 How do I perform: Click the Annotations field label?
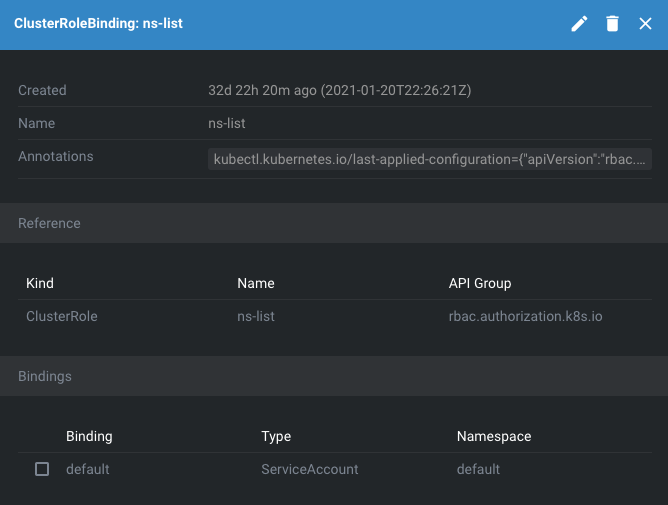pos(55,156)
